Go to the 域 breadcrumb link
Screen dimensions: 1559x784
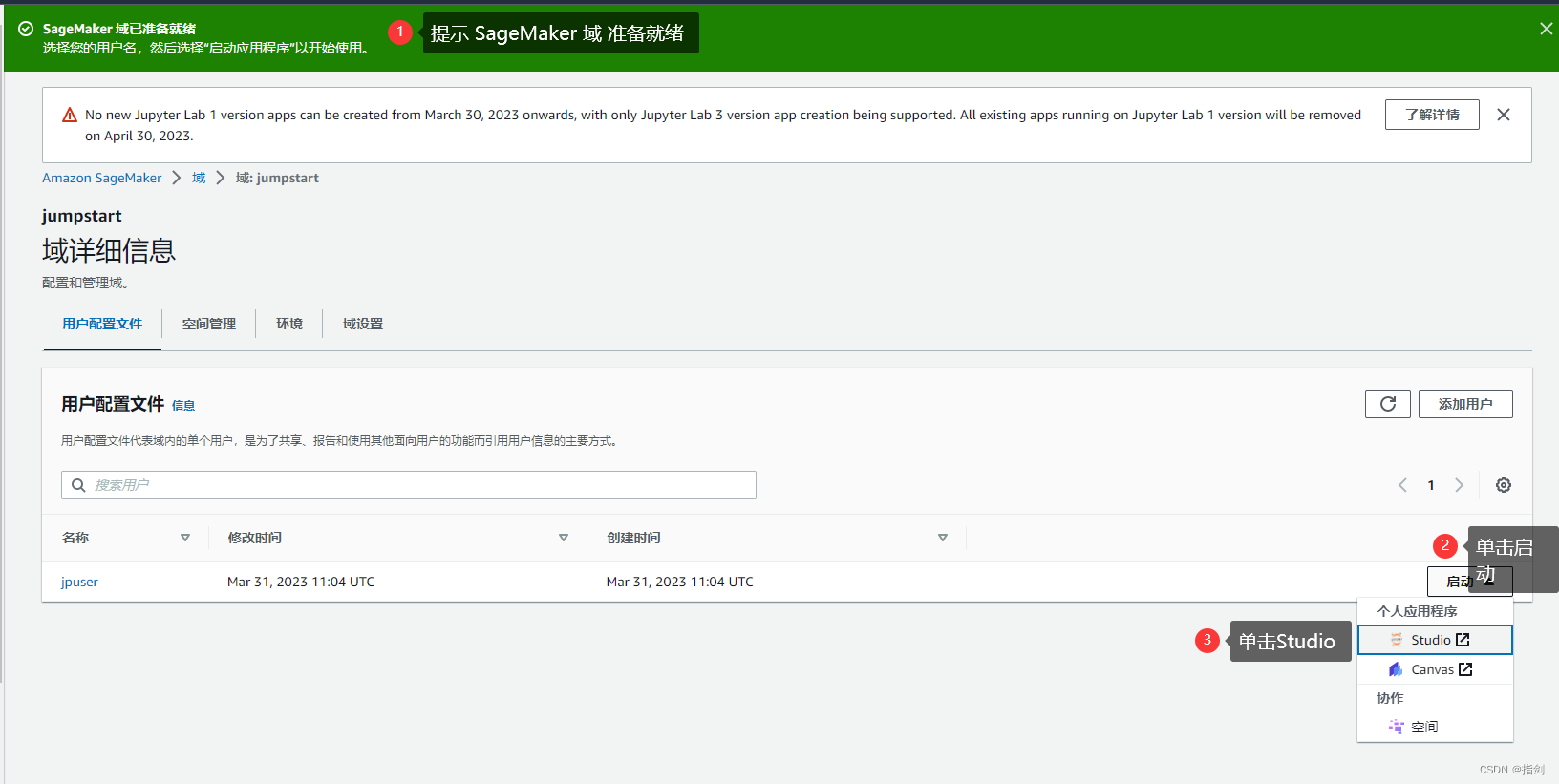tap(199, 178)
